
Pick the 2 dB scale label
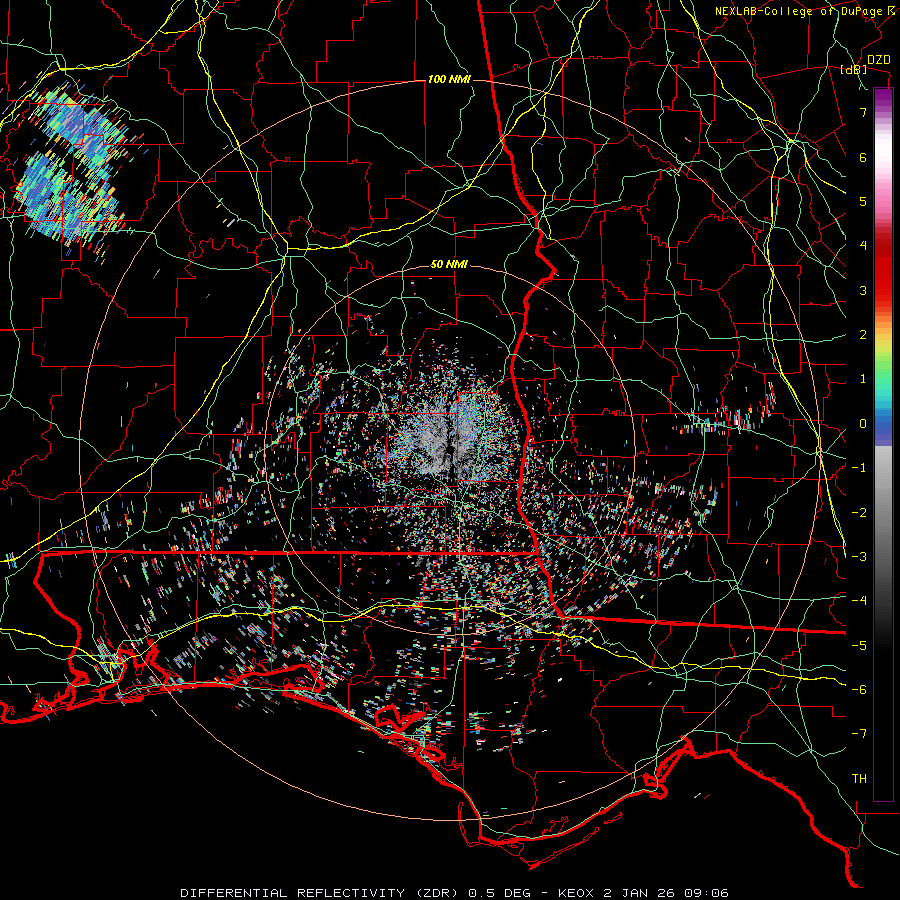[863, 335]
